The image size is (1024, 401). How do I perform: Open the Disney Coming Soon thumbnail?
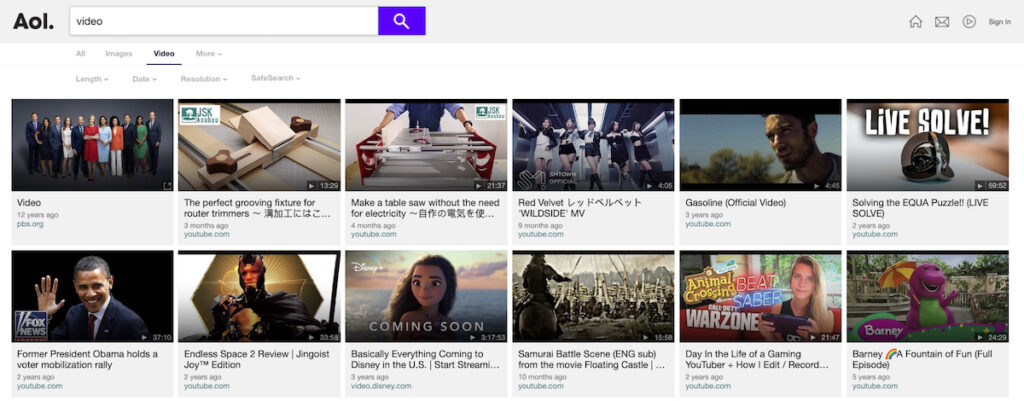(426, 297)
